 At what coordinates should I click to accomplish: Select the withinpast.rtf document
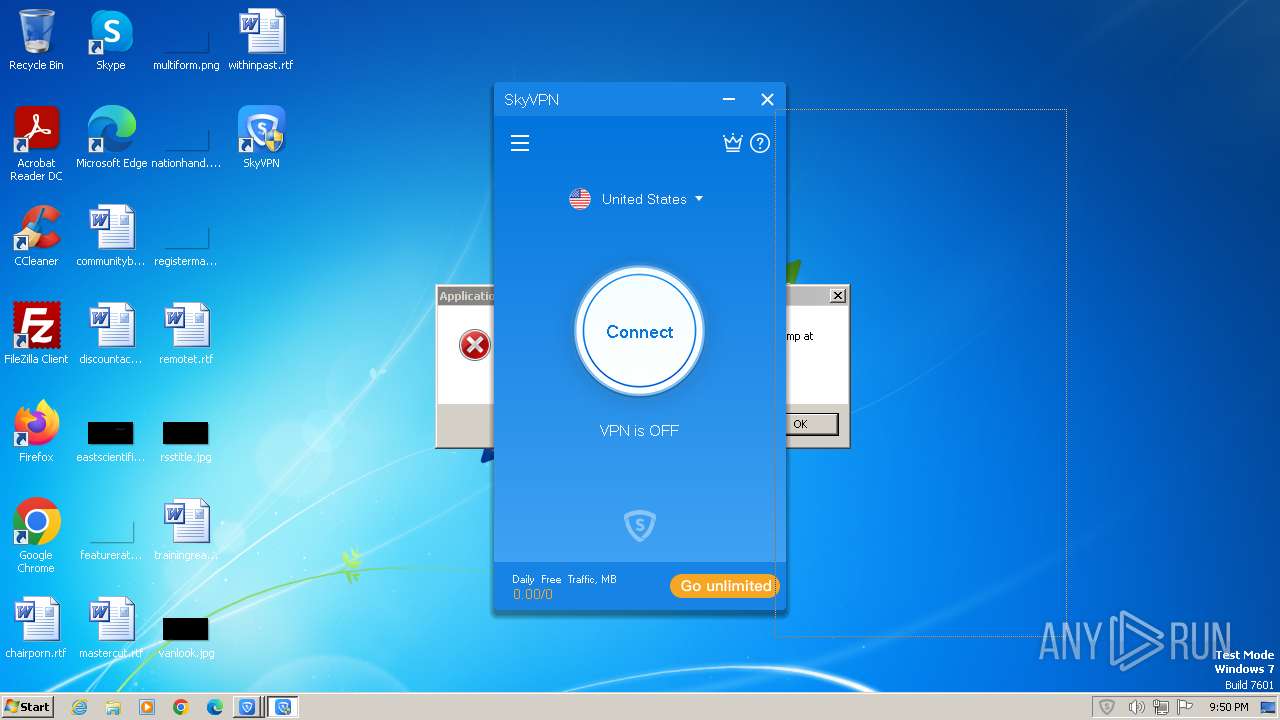coord(261,40)
